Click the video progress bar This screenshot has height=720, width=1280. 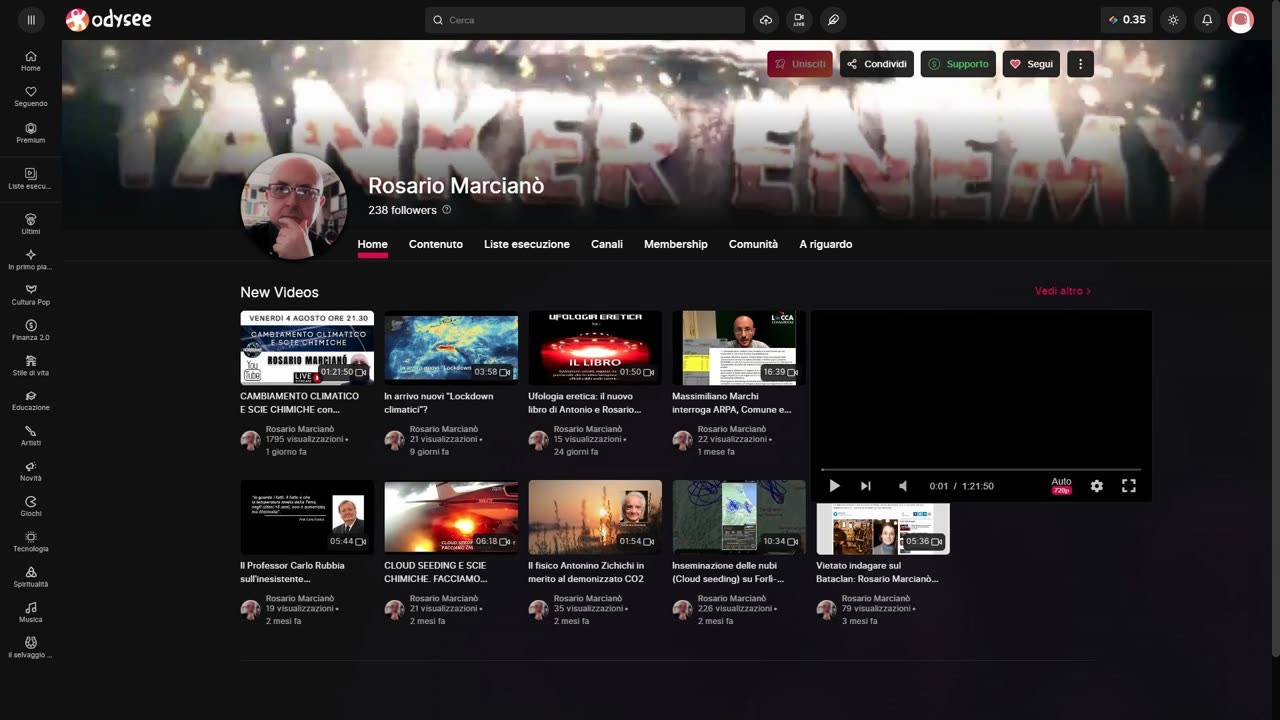click(x=981, y=469)
